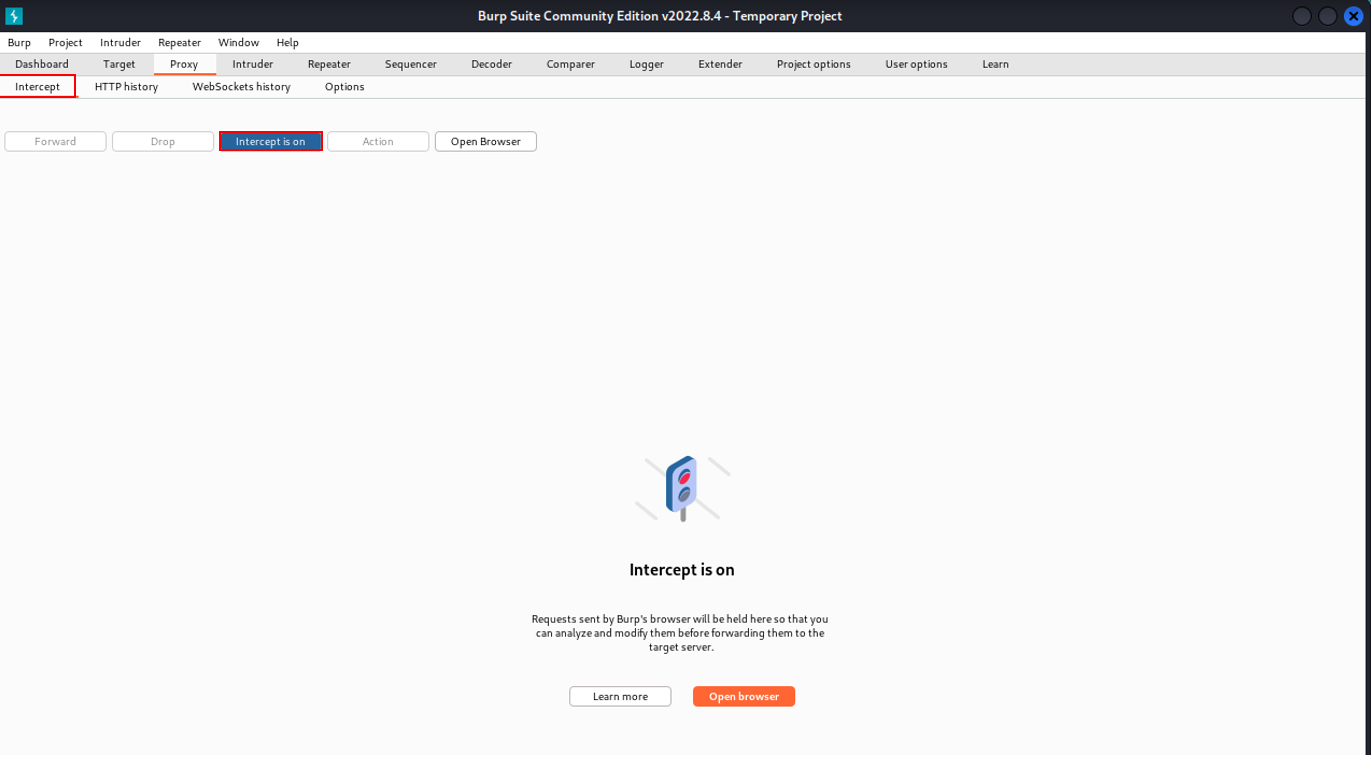Open the Project menu
Screen dimensions: 1371x757
(x=65, y=43)
